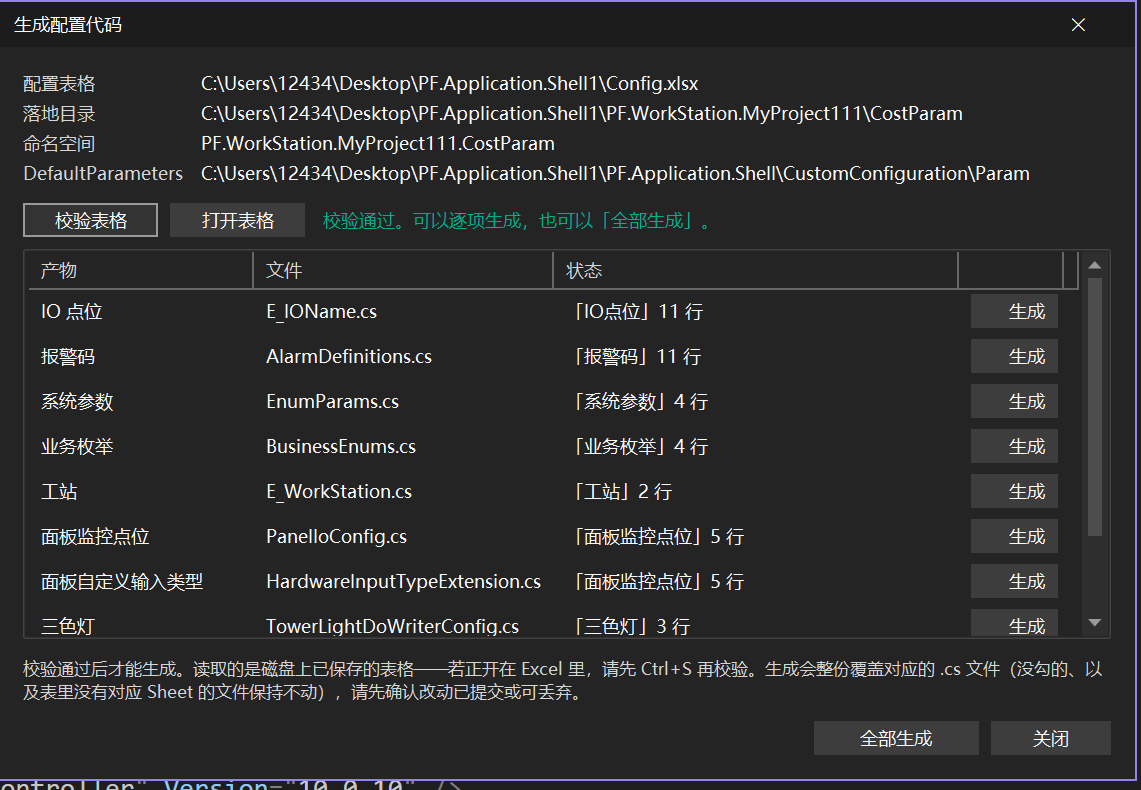Image resolution: width=1141 pixels, height=790 pixels.
Task: Select the AlarmDefinitions.cs file cell
Action: (349, 356)
